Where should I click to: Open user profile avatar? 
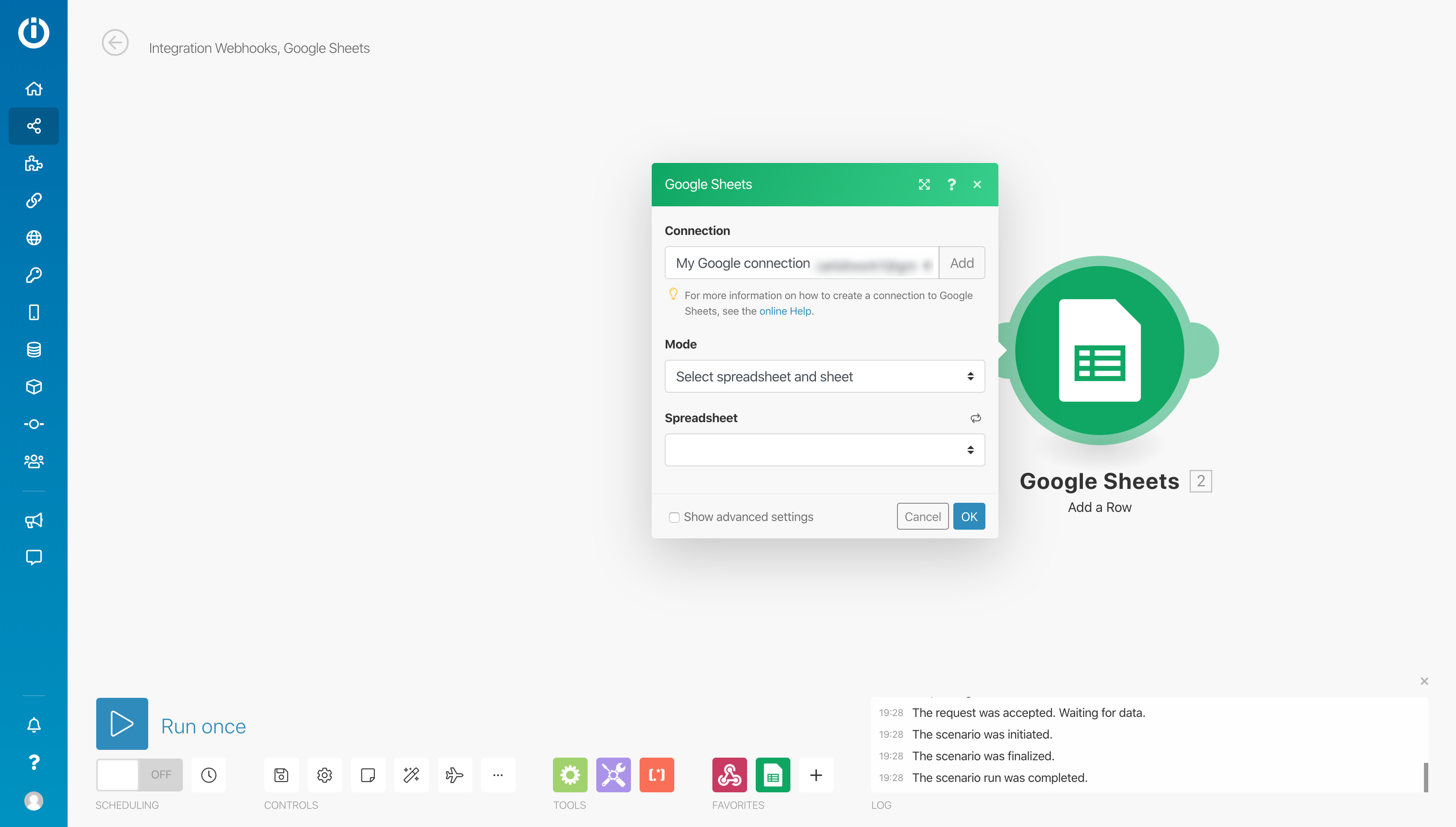(x=33, y=801)
